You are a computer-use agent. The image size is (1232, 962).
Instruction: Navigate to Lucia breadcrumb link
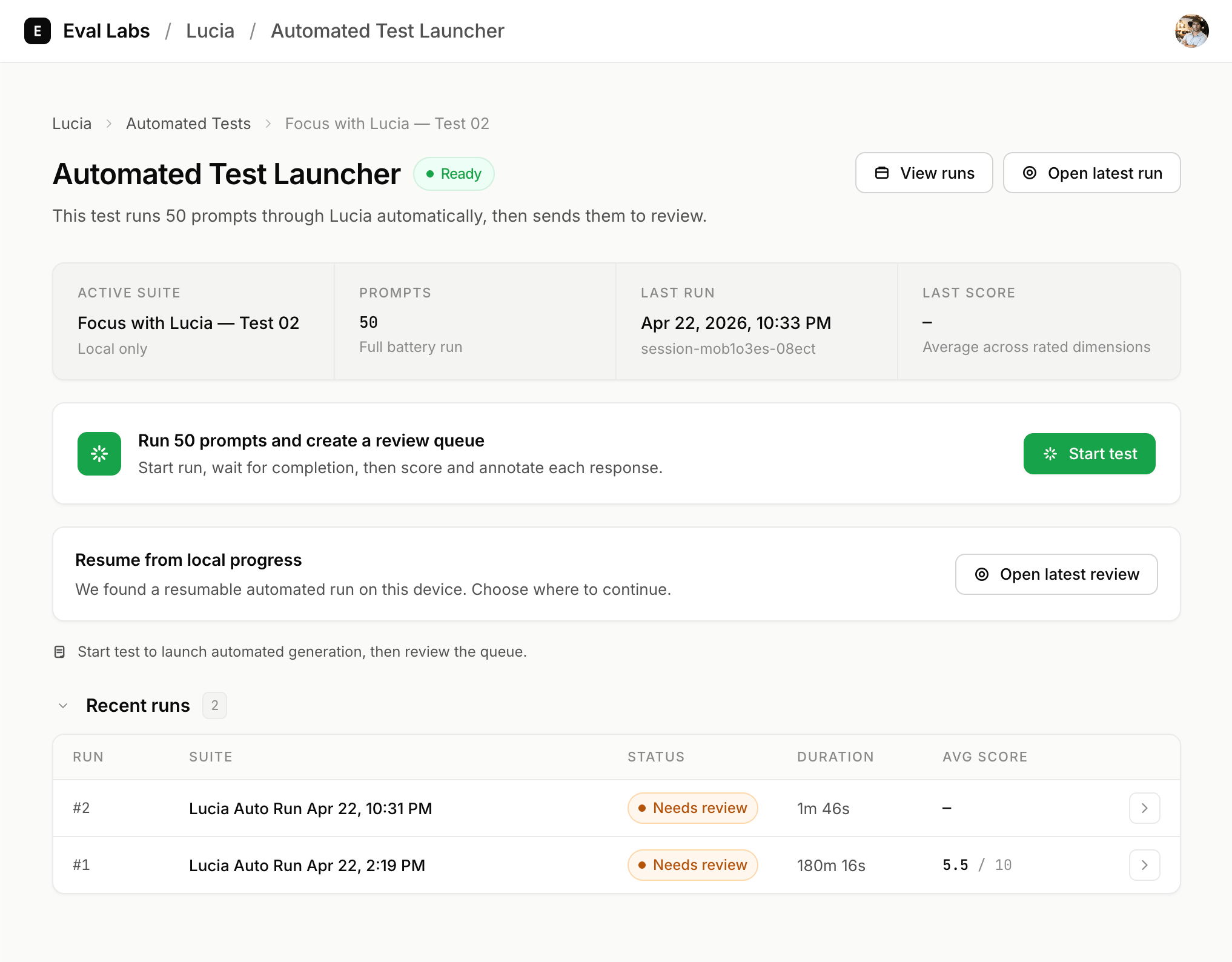[72, 124]
